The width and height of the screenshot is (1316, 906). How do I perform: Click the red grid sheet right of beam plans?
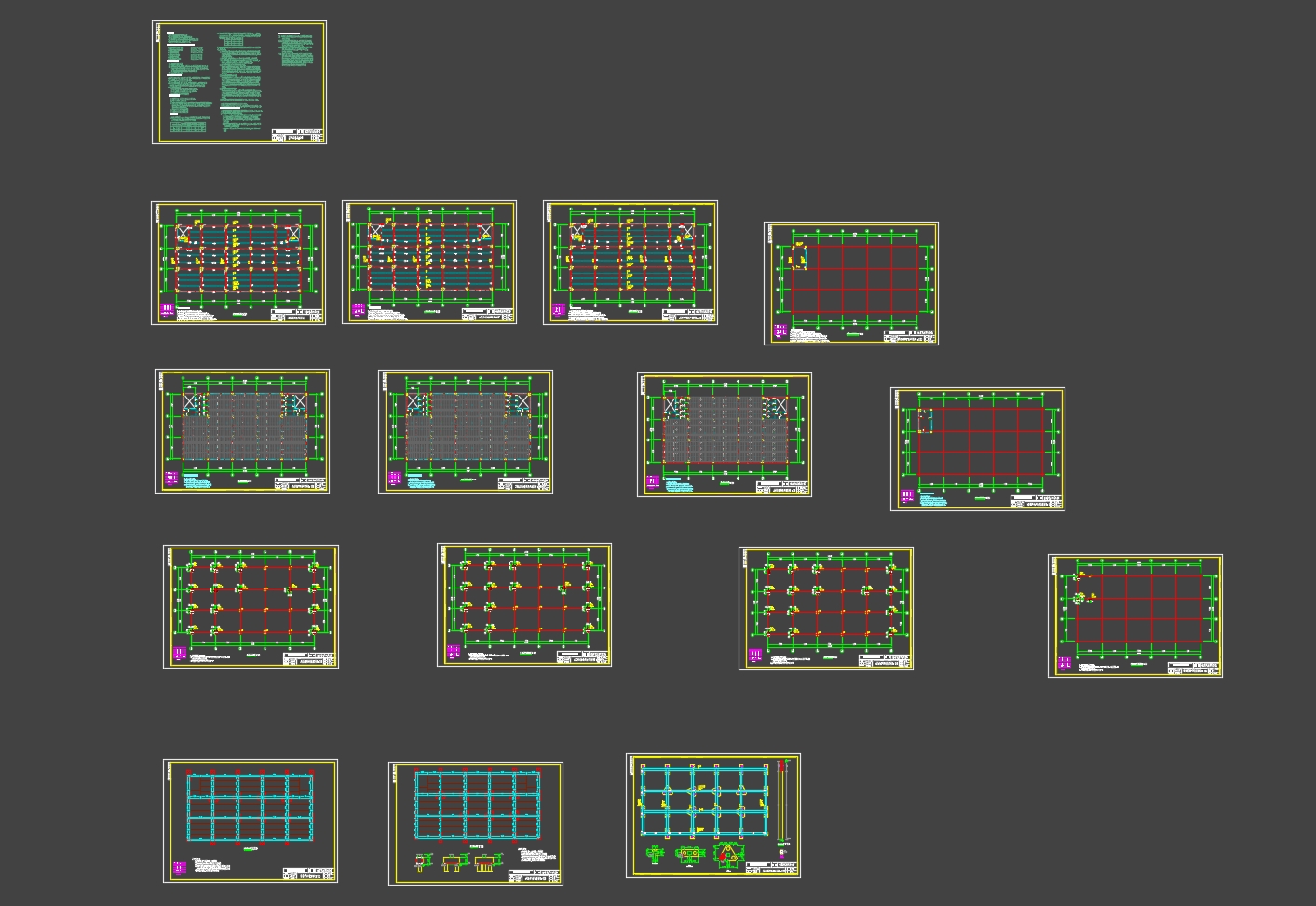tap(851, 283)
